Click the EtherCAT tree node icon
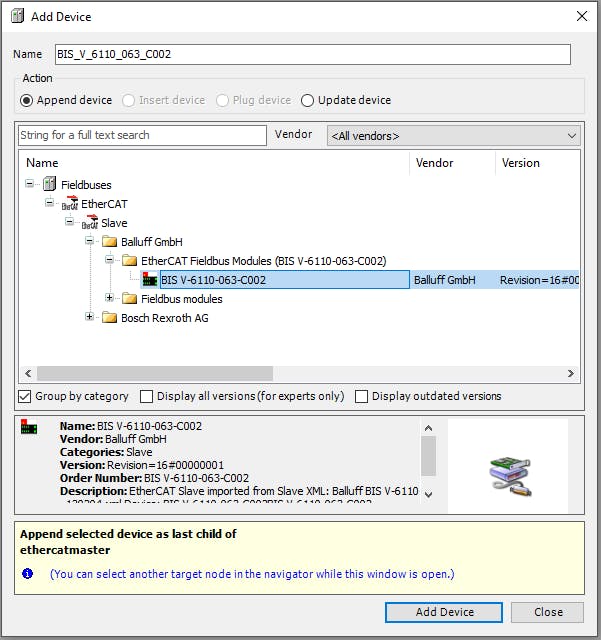 70,203
